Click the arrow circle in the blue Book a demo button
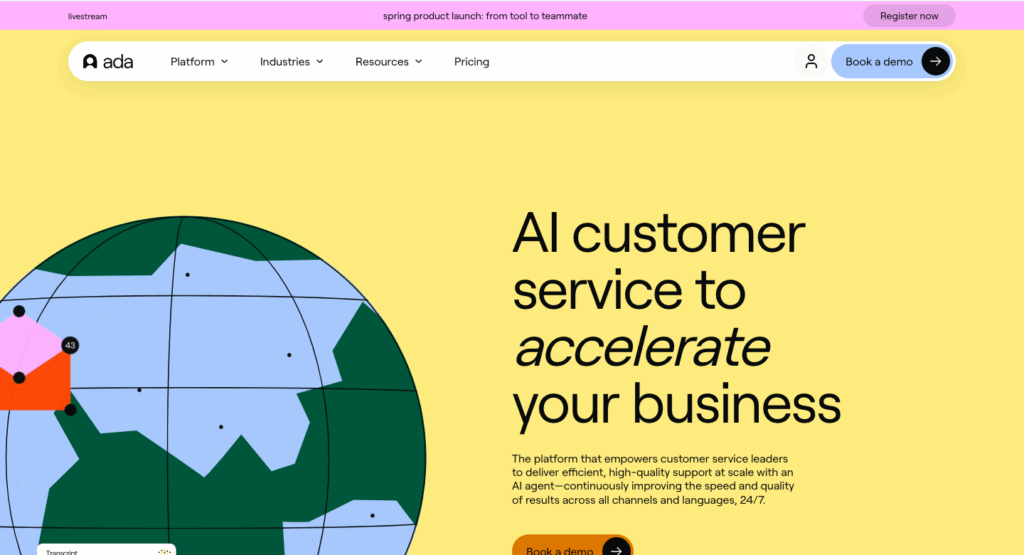The height and width of the screenshot is (555, 1024). 935,61
